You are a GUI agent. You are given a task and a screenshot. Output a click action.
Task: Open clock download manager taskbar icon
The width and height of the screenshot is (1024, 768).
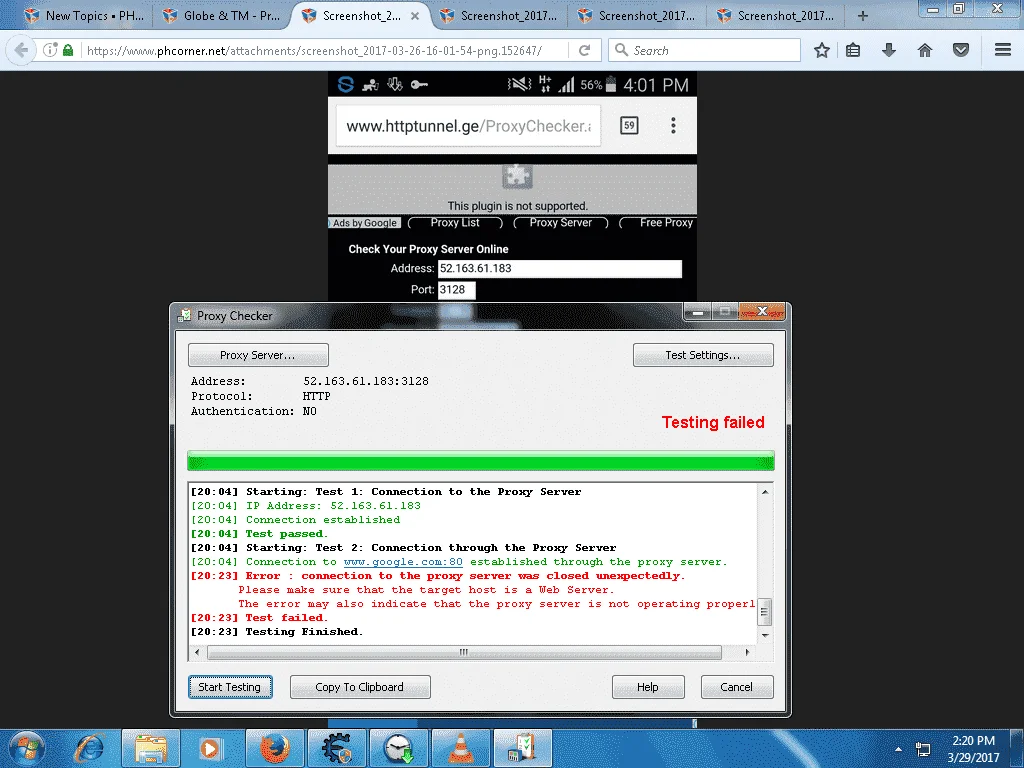tap(398, 749)
